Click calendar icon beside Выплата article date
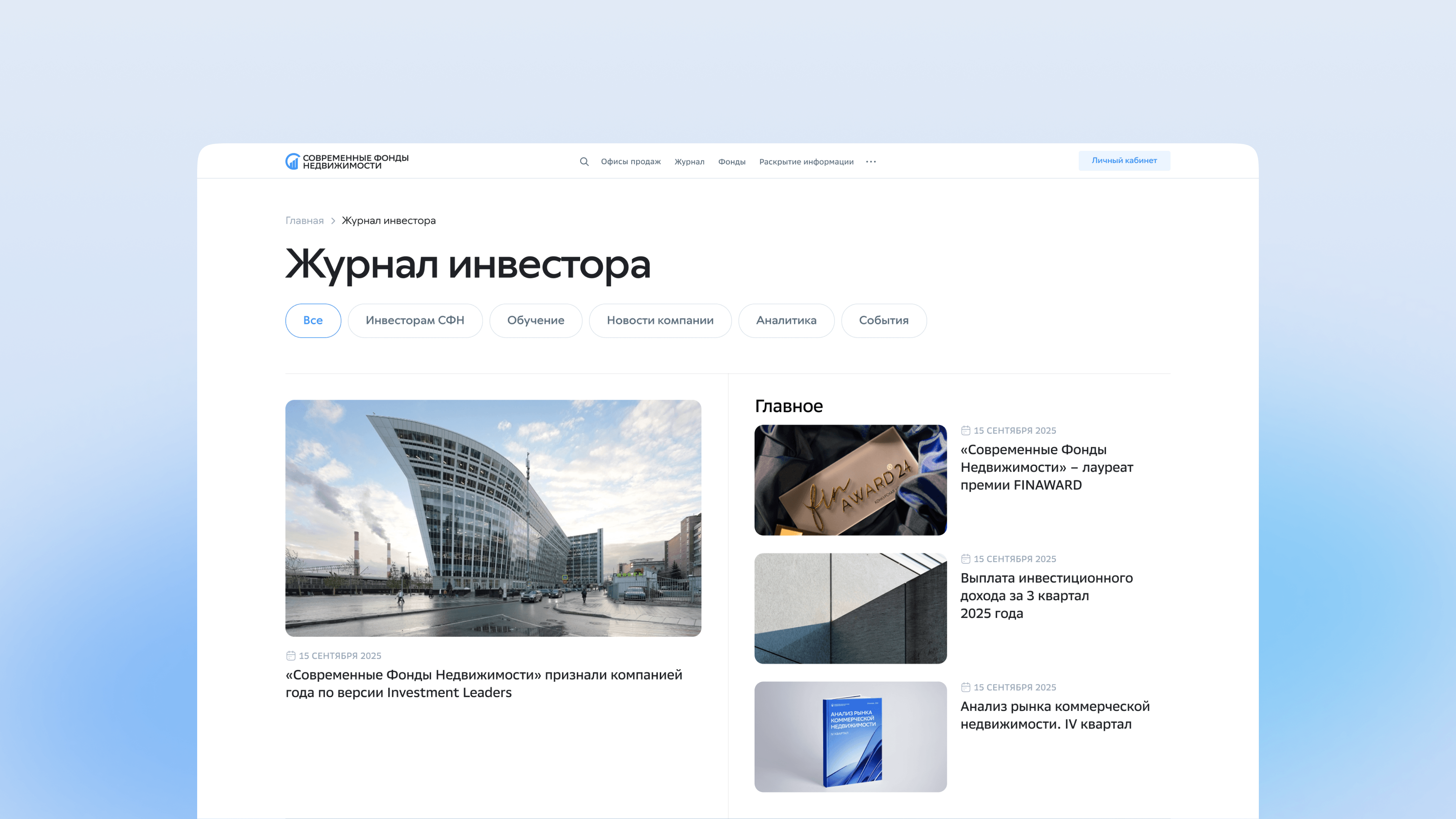The image size is (1456, 819). [965, 559]
